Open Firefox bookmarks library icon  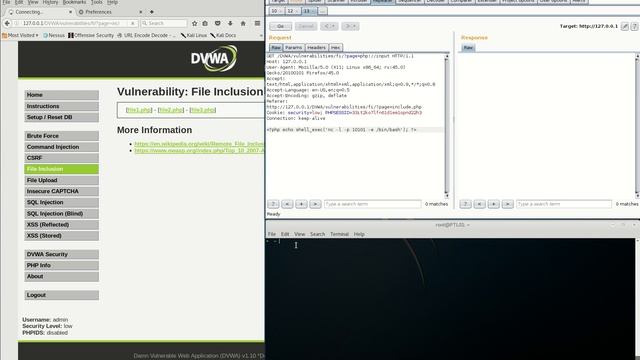(205, 23)
